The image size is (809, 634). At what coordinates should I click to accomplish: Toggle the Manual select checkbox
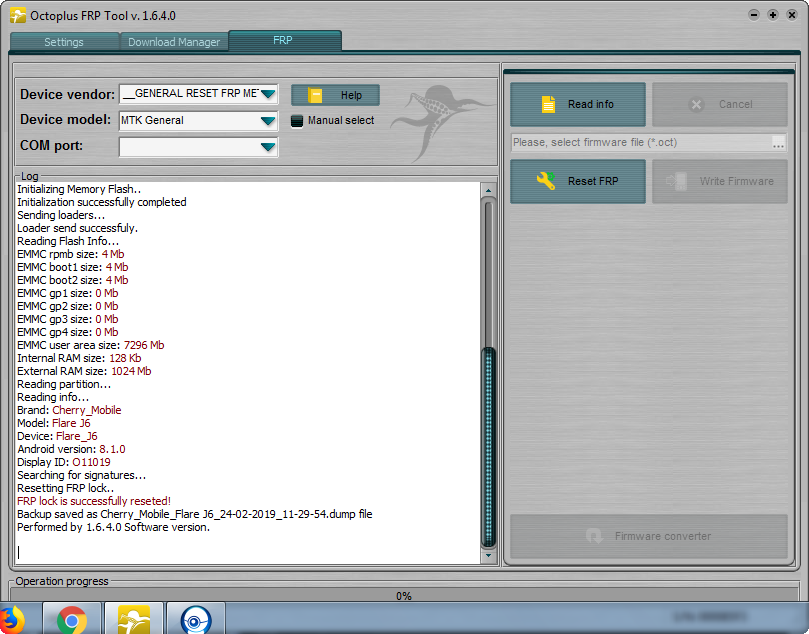[x=297, y=121]
